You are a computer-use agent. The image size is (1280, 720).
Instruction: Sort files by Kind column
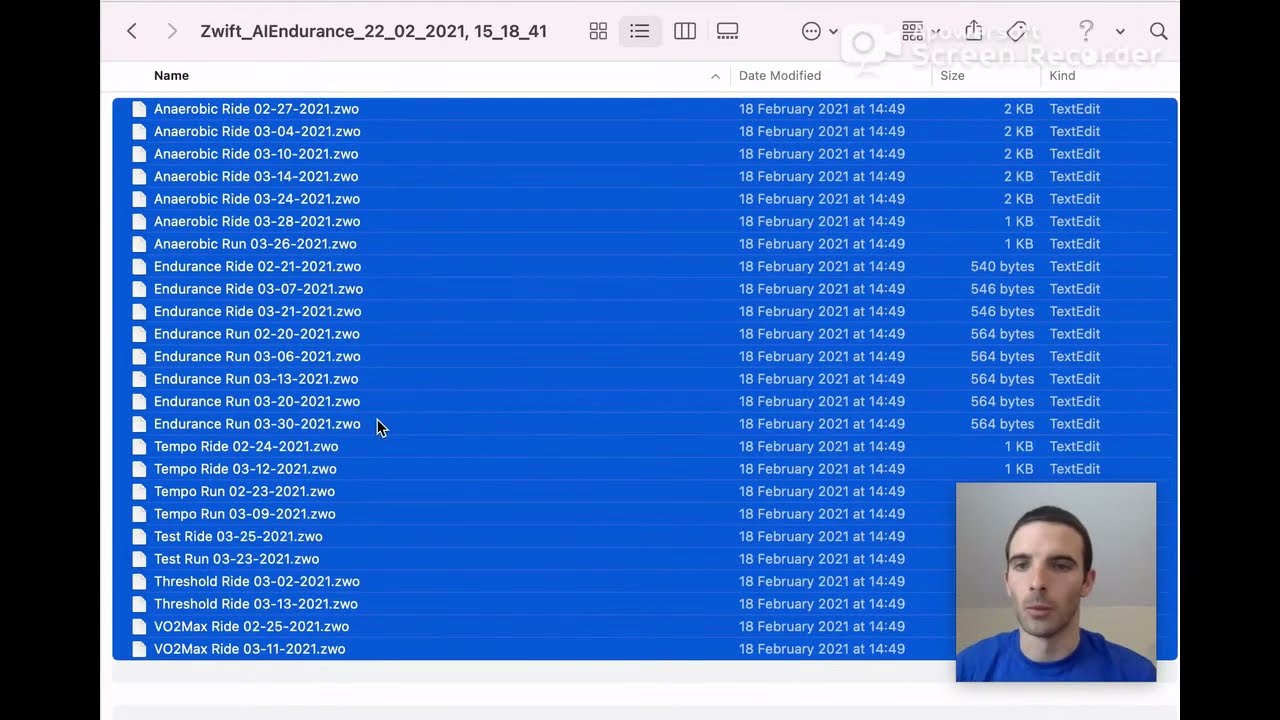point(1062,75)
